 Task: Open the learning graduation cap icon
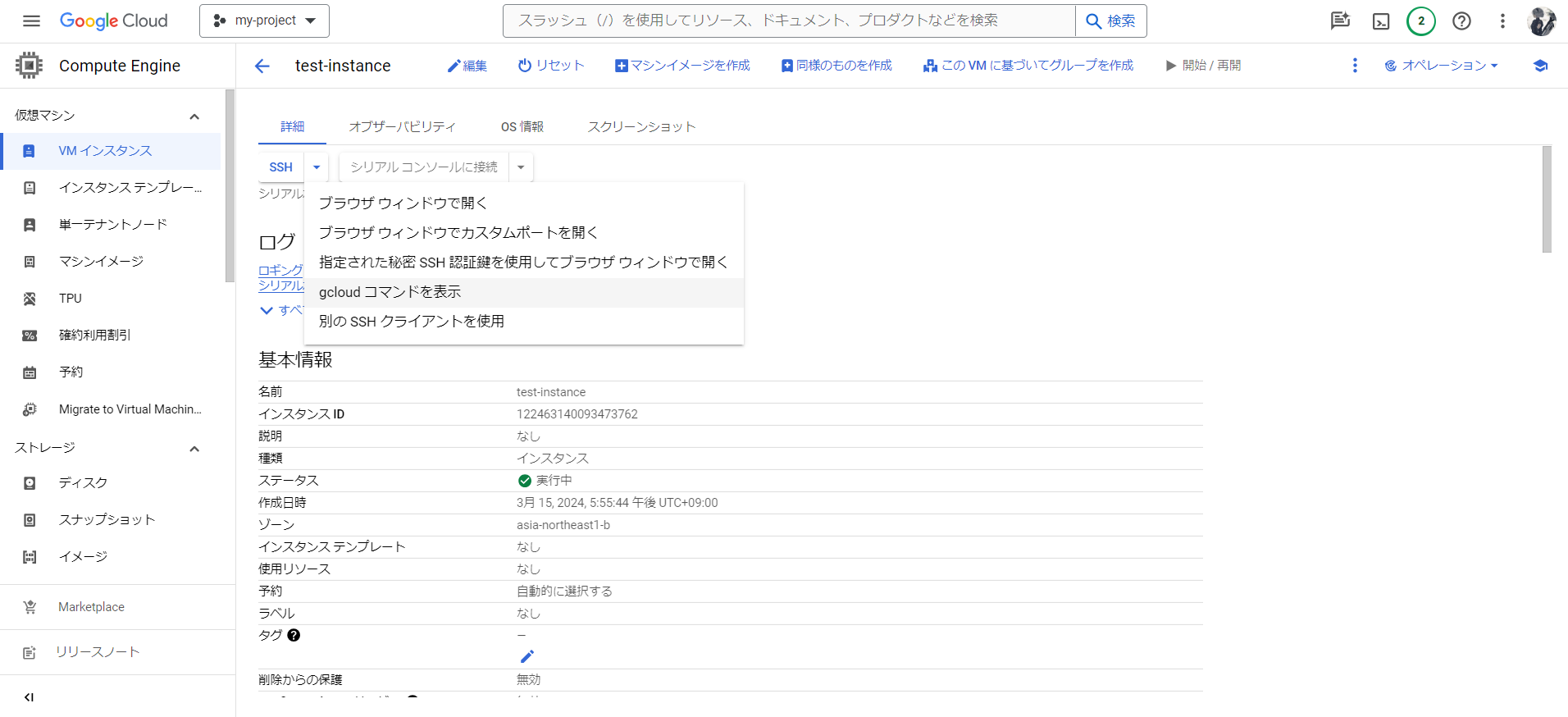point(1540,66)
